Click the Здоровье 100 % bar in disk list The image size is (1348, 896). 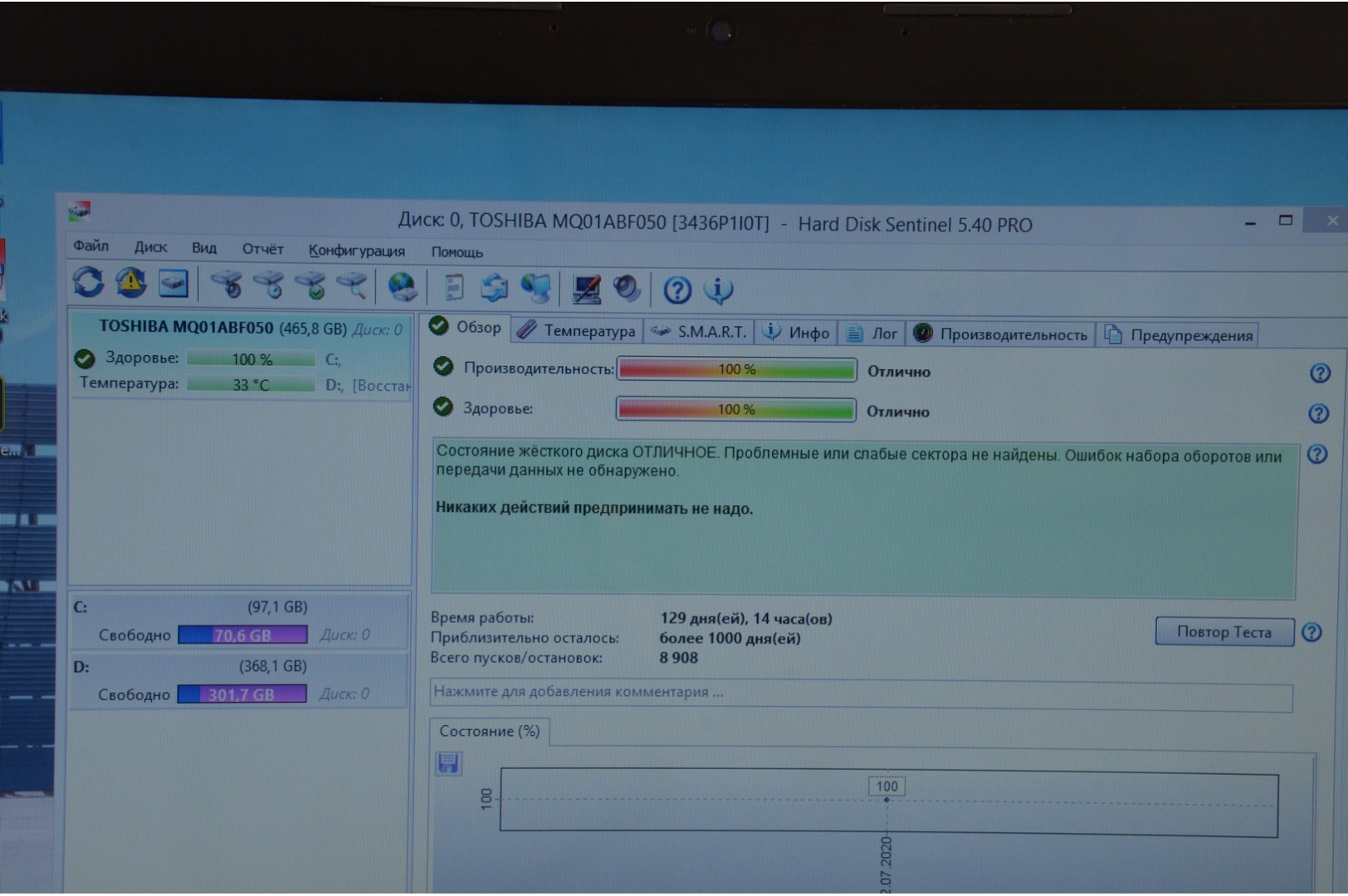point(251,359)
